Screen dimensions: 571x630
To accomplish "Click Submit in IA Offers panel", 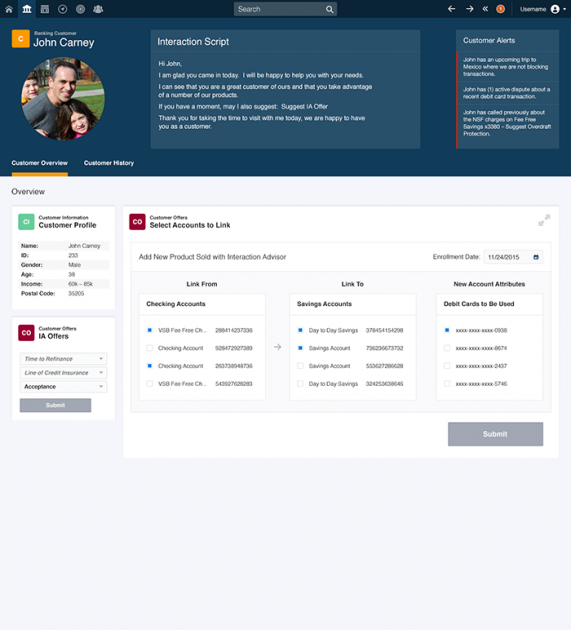I will point(55,405).
